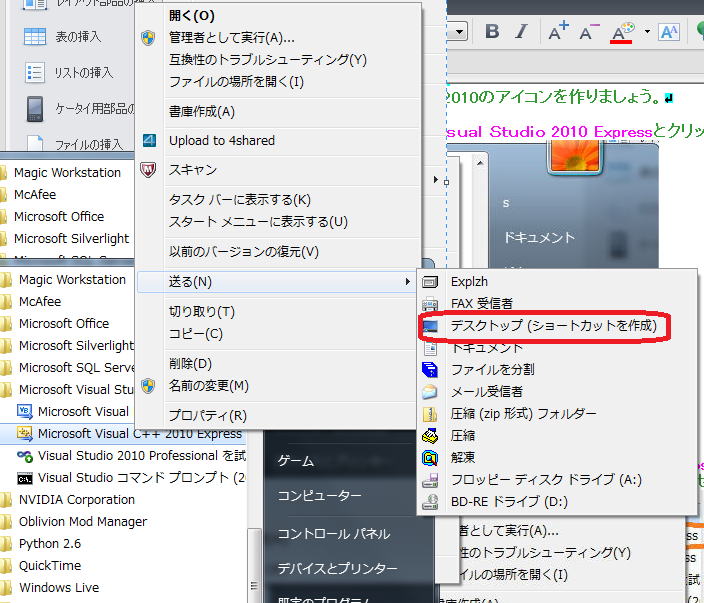704x603 pixels.
Task: Click the 4shared icon beside Upload to 4shared
Action: [x=149, y=141]
